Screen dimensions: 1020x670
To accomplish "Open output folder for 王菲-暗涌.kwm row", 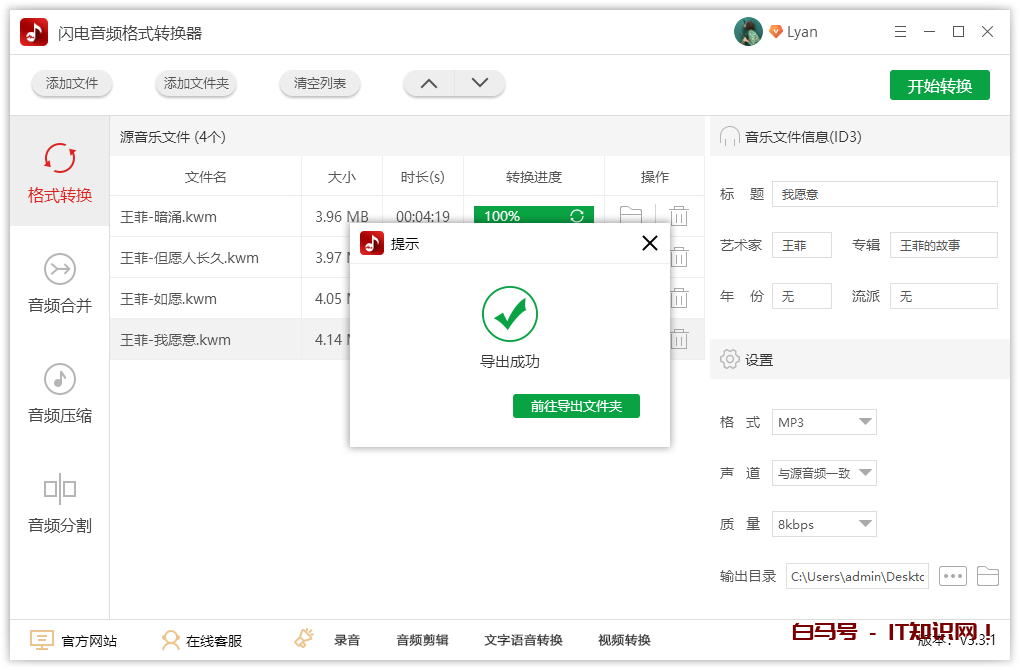I will (631, 215).
